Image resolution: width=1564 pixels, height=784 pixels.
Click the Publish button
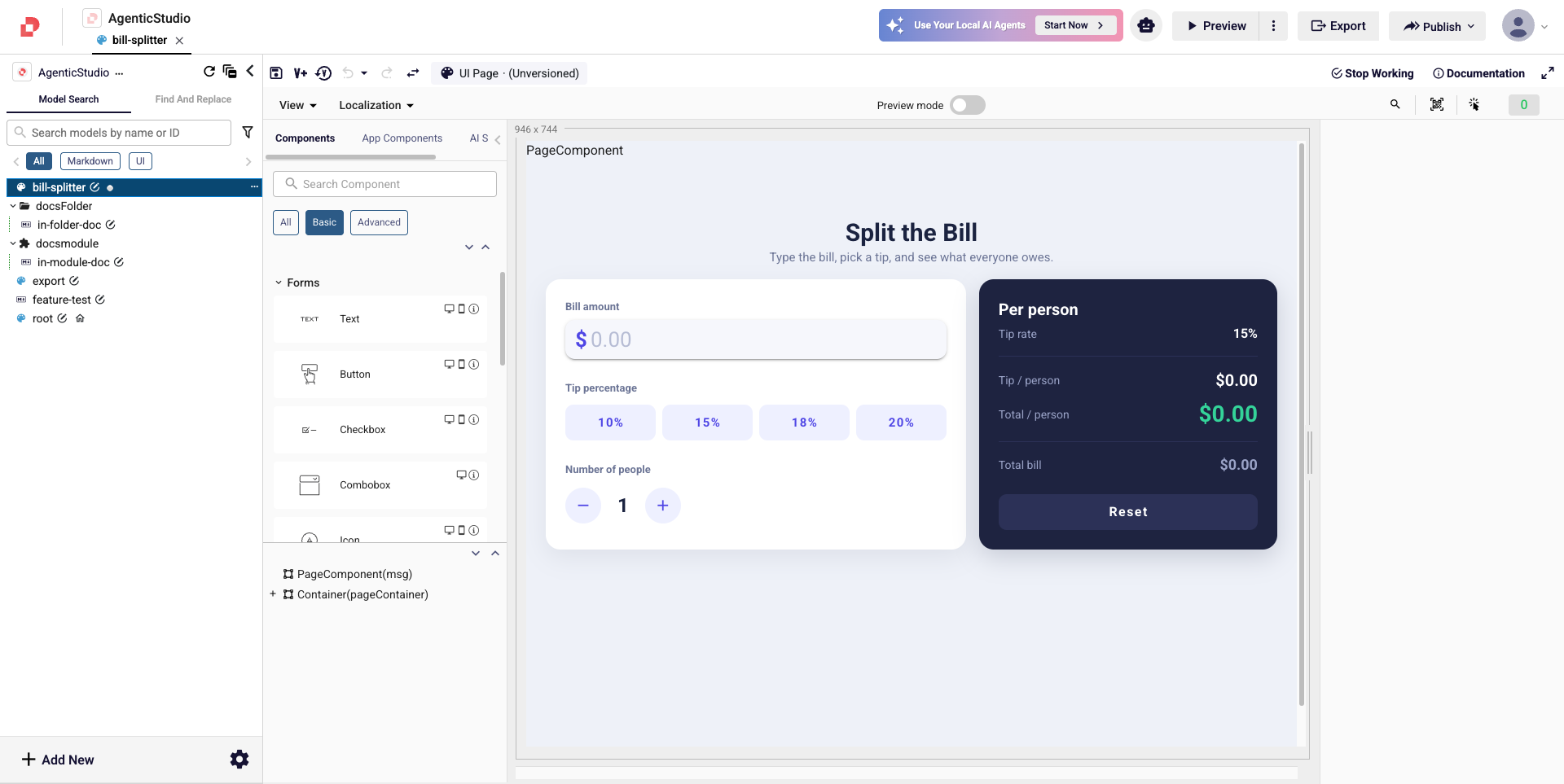[x=1438, y=26]
